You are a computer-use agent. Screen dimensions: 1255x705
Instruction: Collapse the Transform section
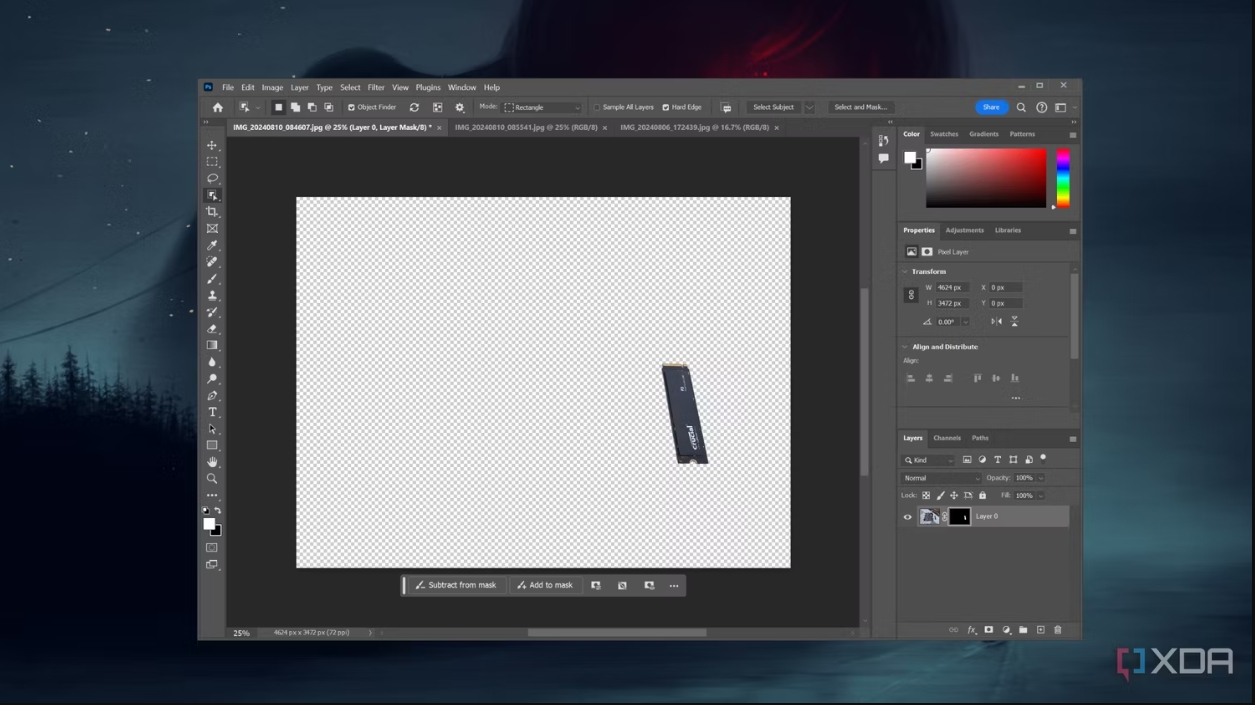click(906, 272)
